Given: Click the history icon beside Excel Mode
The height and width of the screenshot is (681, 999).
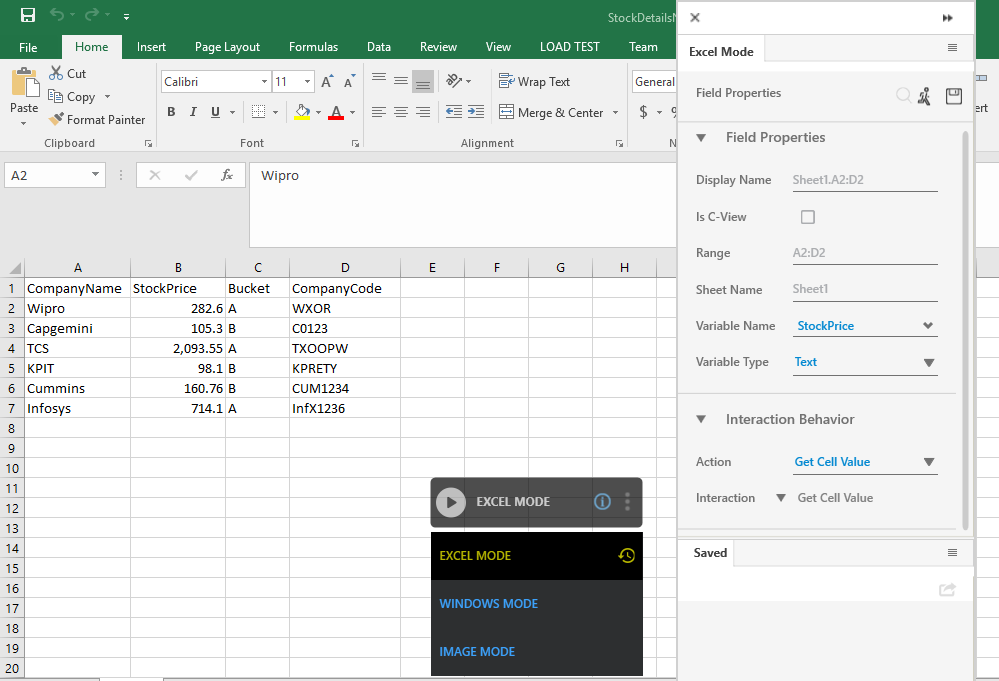Looking at the screenshot, I should pyautogui.click(x=627, y=556).
